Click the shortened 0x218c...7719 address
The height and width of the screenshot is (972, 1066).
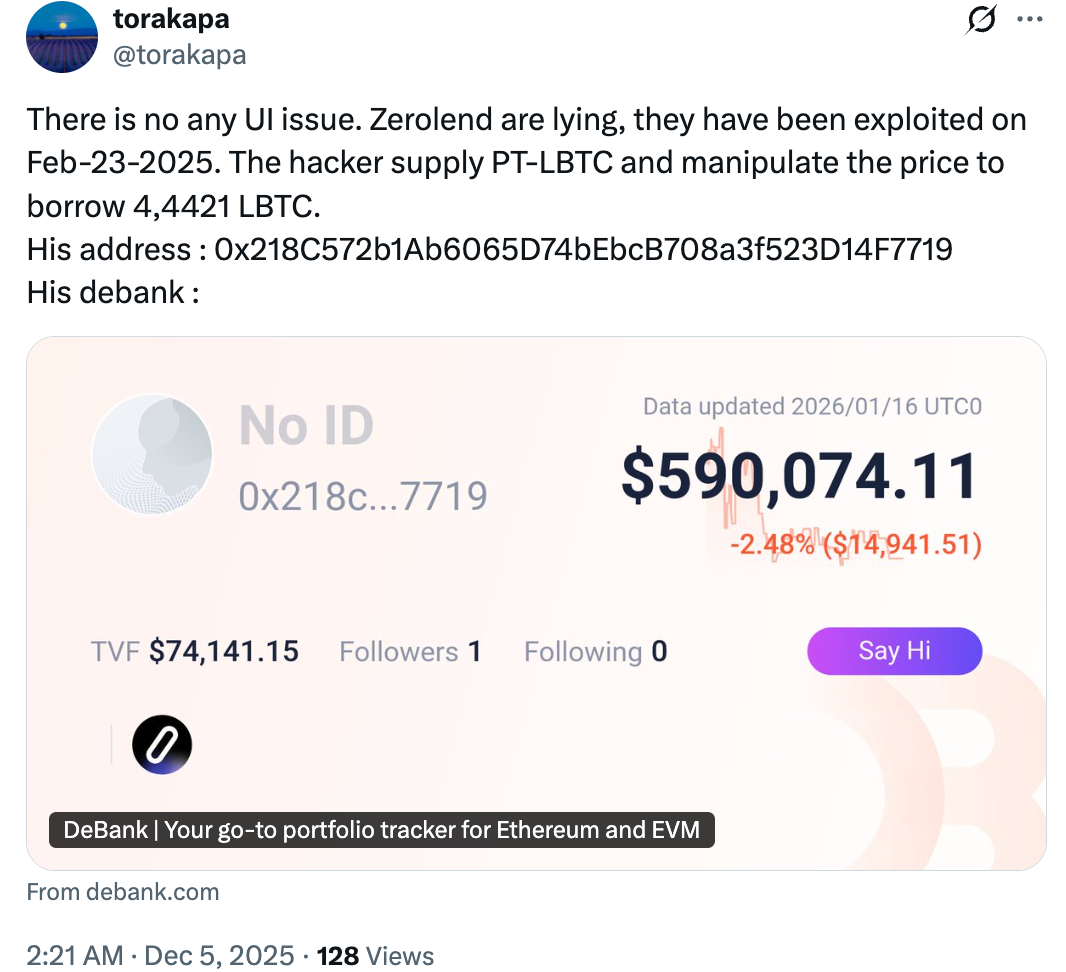click(362, 494)
